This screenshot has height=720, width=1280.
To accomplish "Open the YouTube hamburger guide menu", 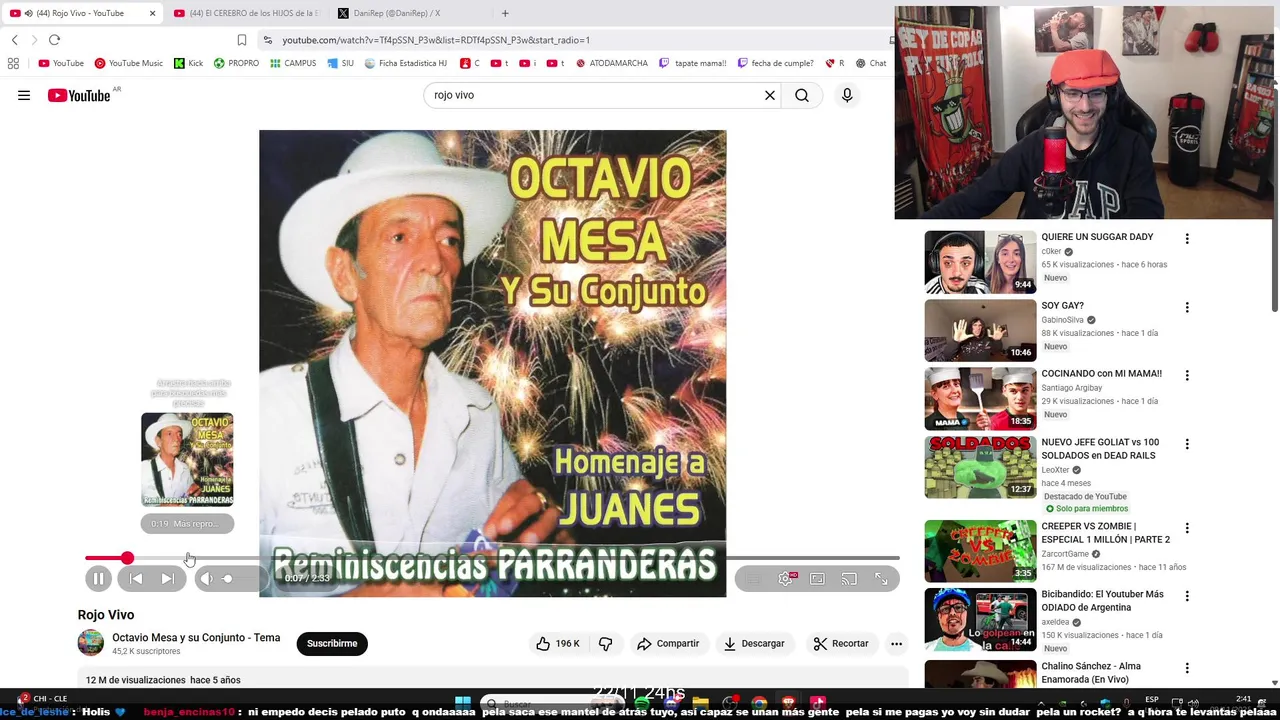I will [24, 95].
